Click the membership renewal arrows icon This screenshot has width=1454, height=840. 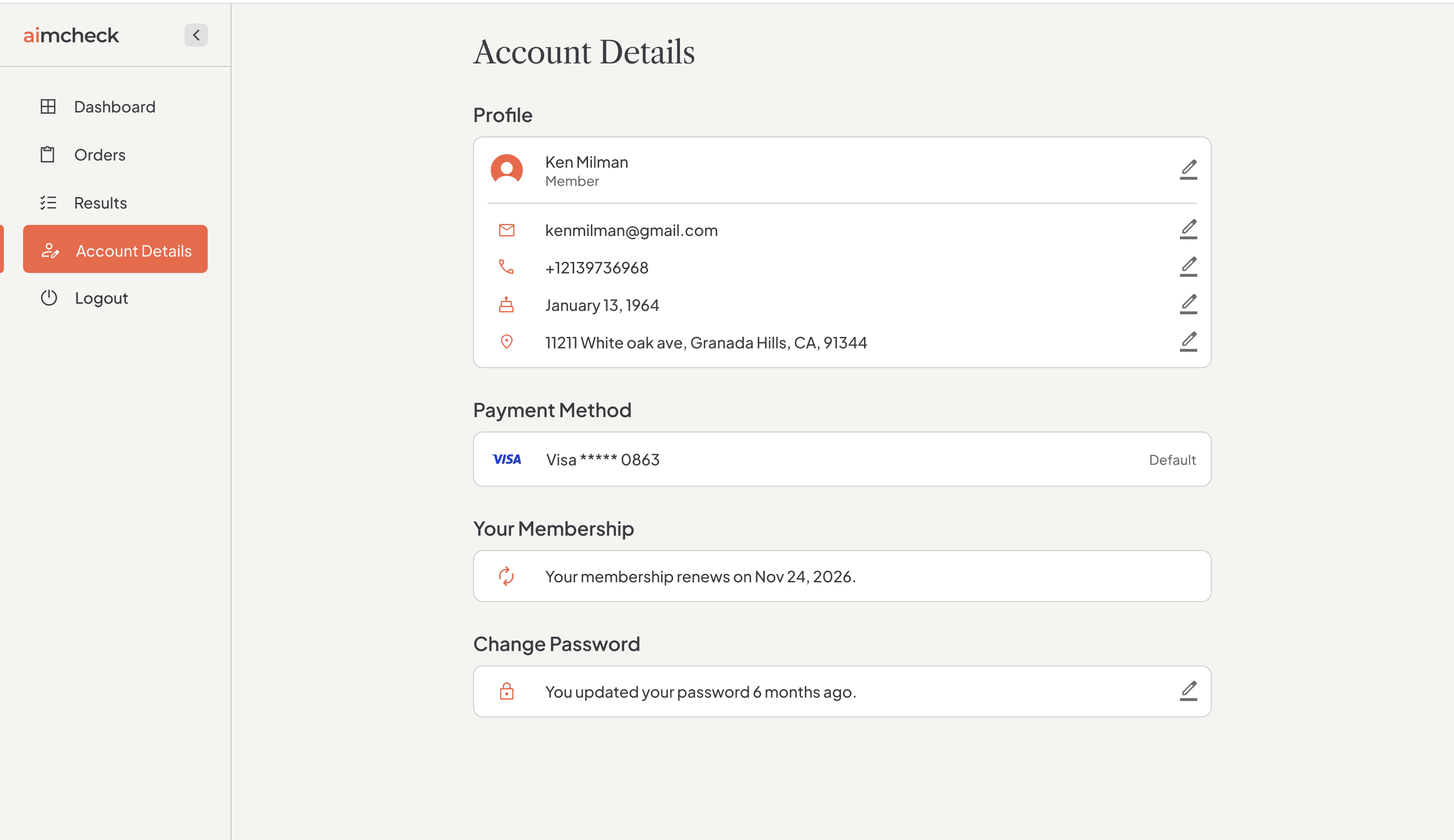506,576
